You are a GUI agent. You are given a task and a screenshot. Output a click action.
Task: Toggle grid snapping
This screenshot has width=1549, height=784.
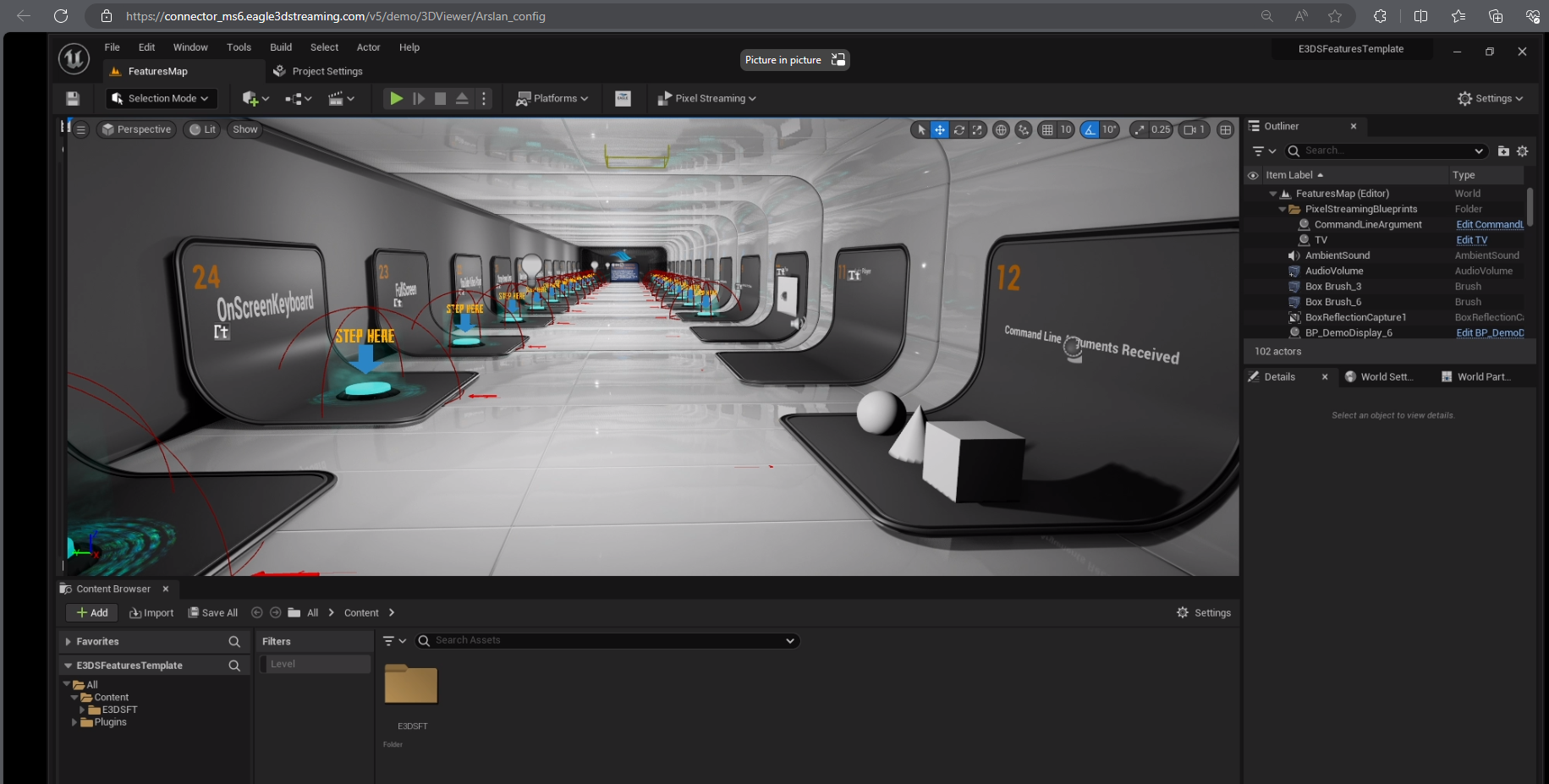(1047, 129)
